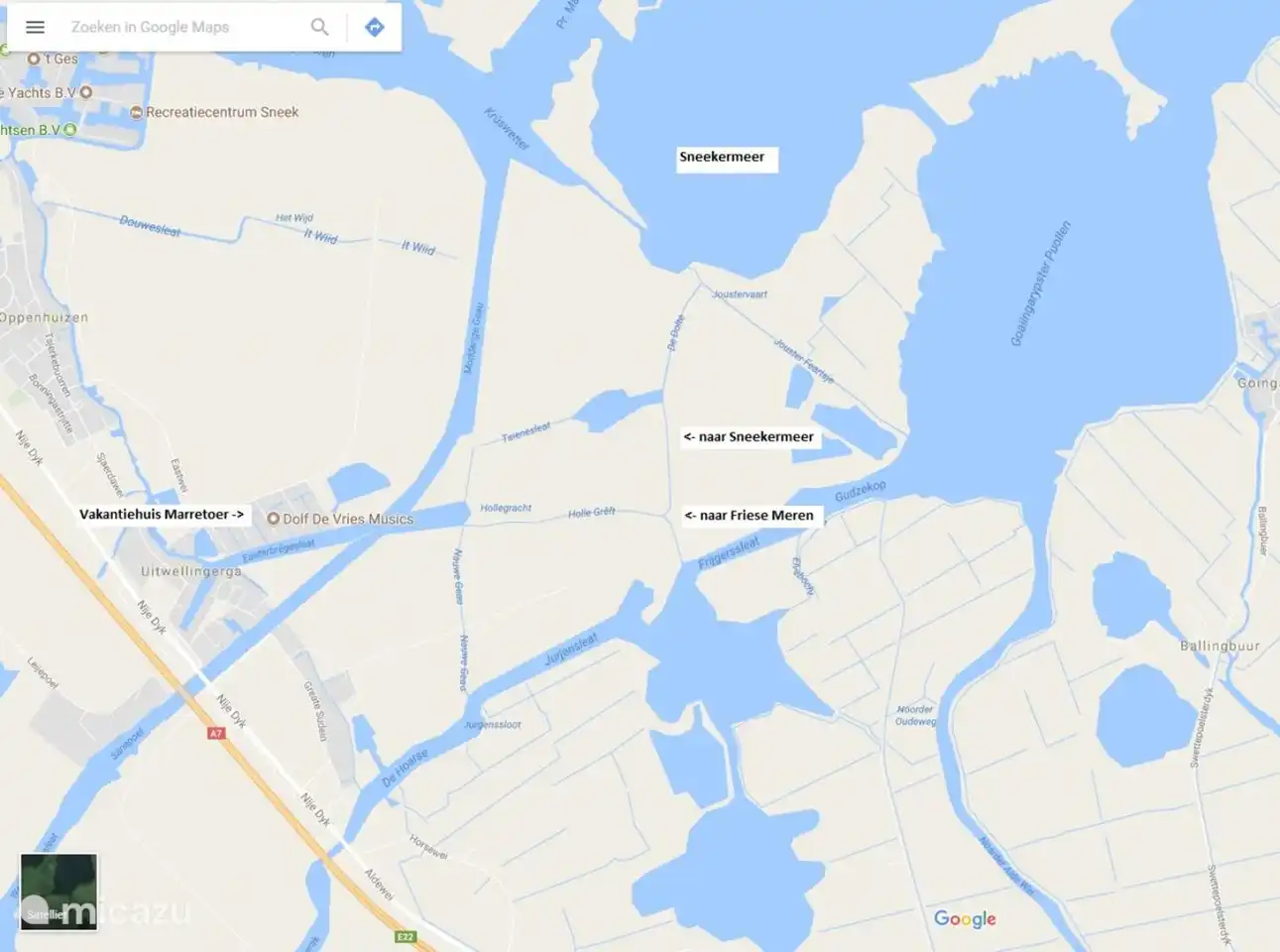Focus the Zoeken in Google Maps field

pos(183,27)
